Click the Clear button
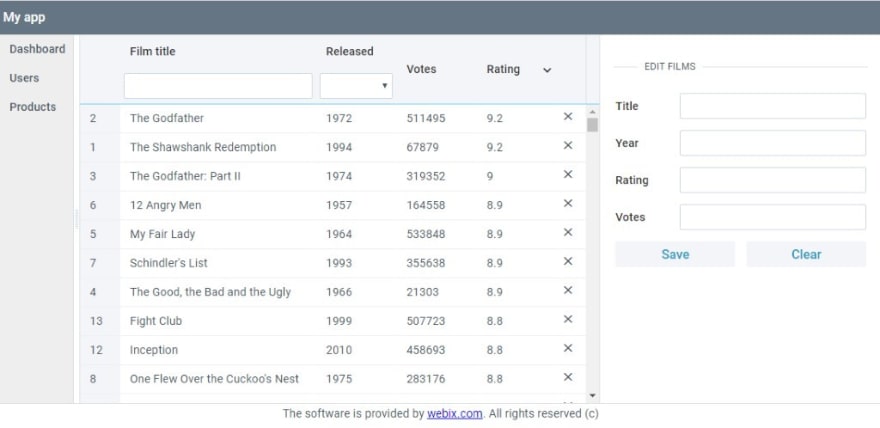The width and height of the screenshot is (880, 428). [x=806, y=254]
